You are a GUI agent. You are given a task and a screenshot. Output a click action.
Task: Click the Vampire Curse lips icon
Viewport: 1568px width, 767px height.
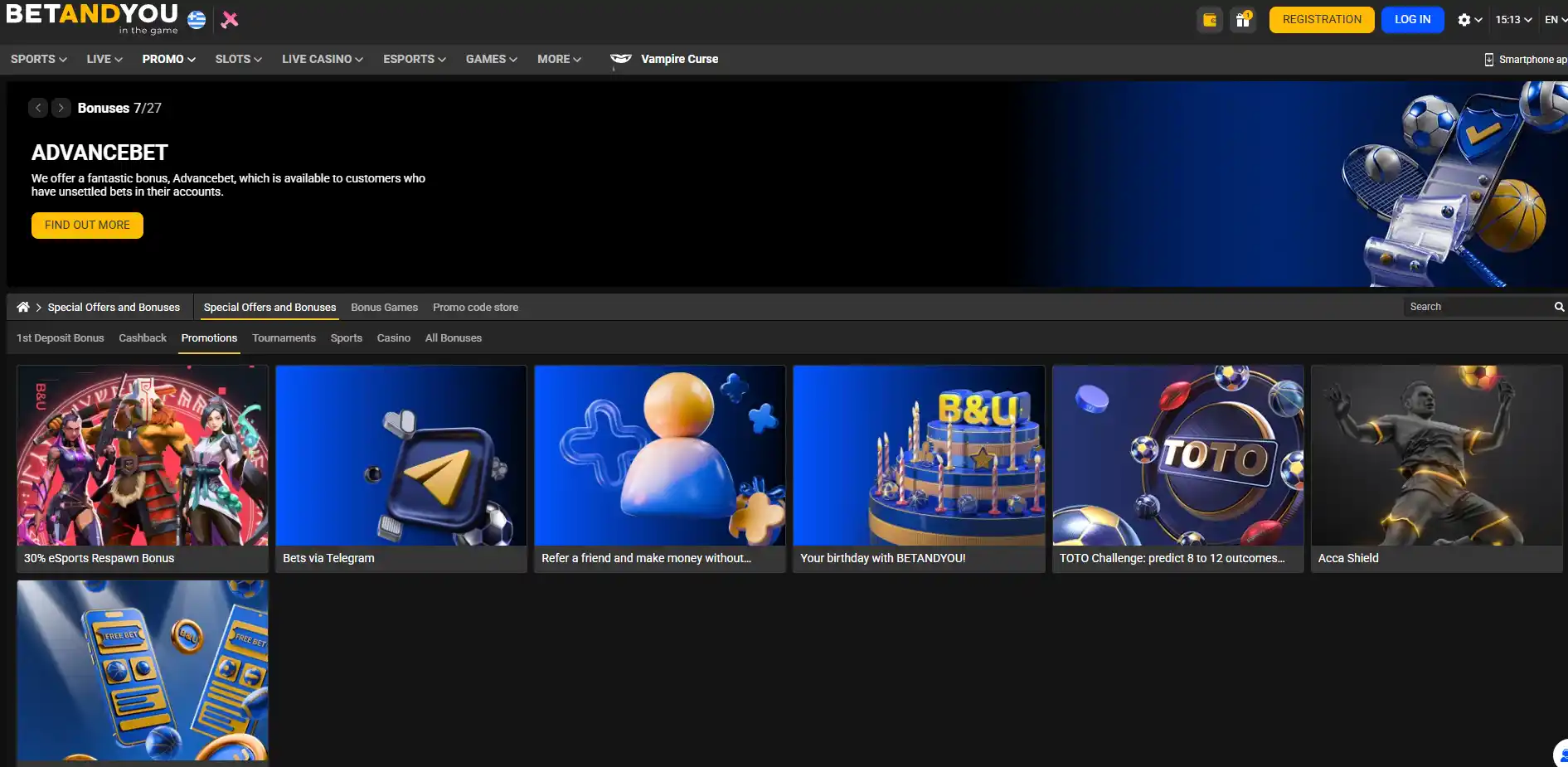click(x=620, y=59)
